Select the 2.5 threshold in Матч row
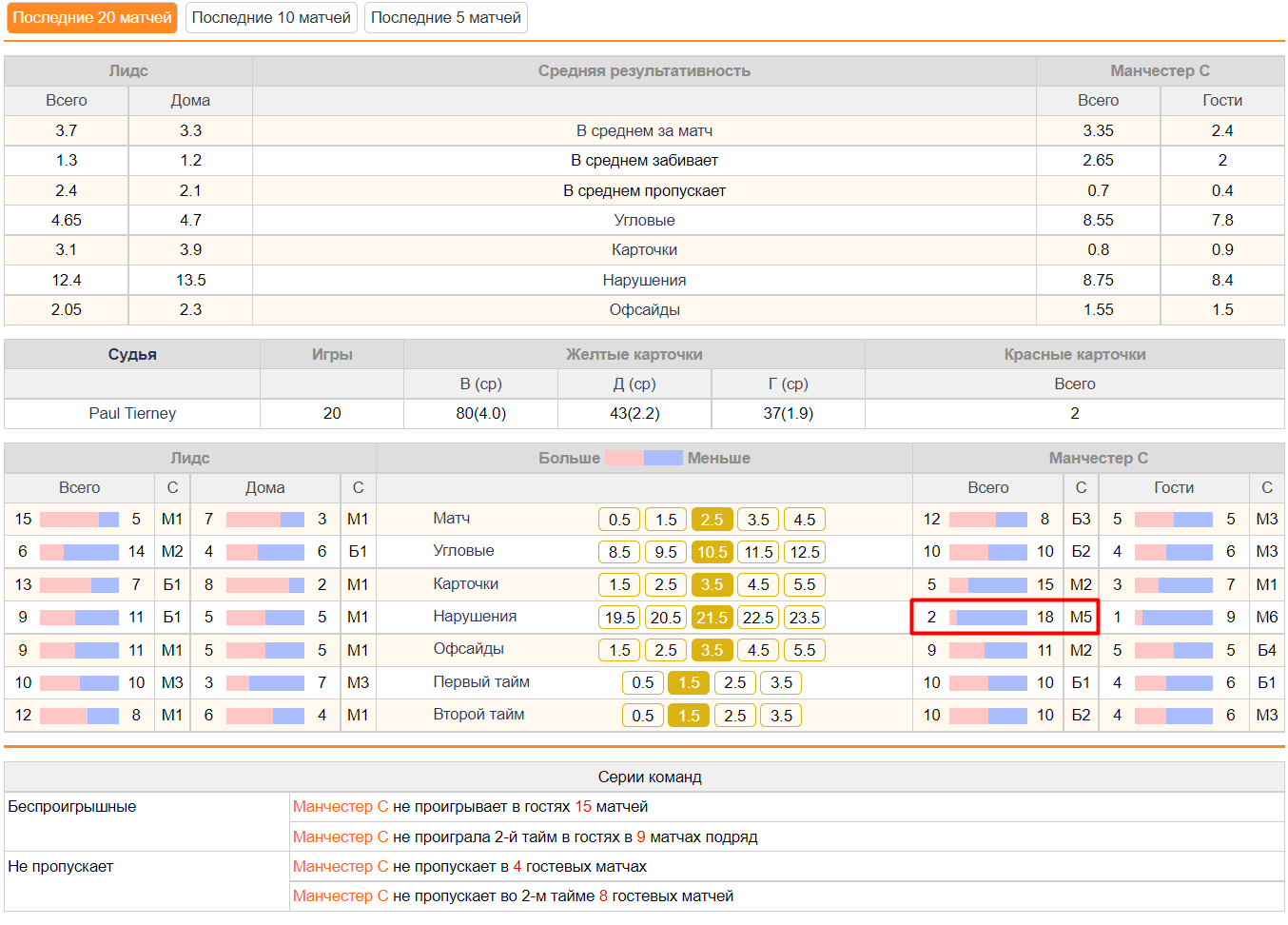The width and height of the screenshot is (1288, 925). coord(712,520)
